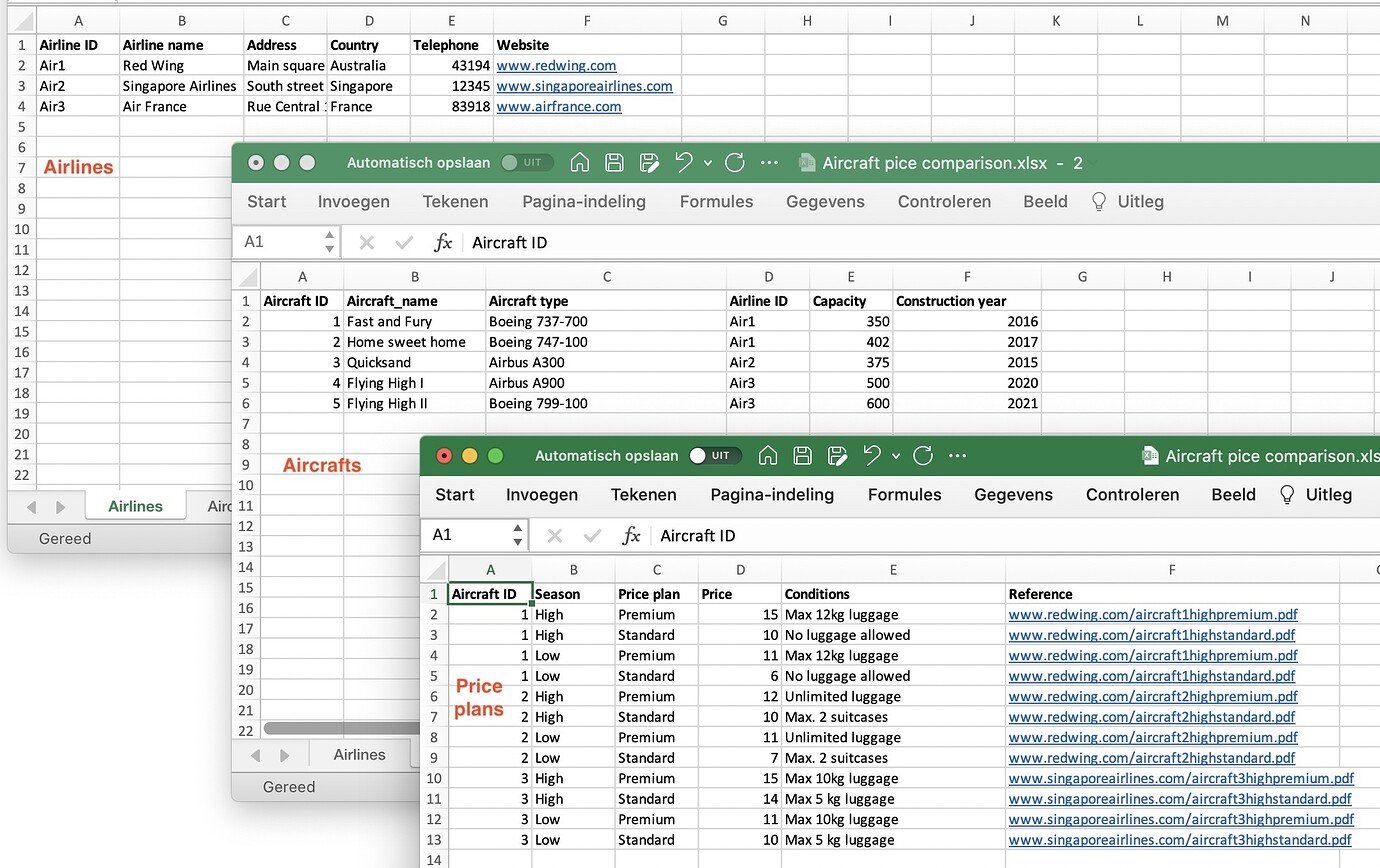This screenshot has width=1380, height=868.
Task: Select the cell 'Boeing 799-100' in the Aircrafts window
Action: click(x=606, y=404)
